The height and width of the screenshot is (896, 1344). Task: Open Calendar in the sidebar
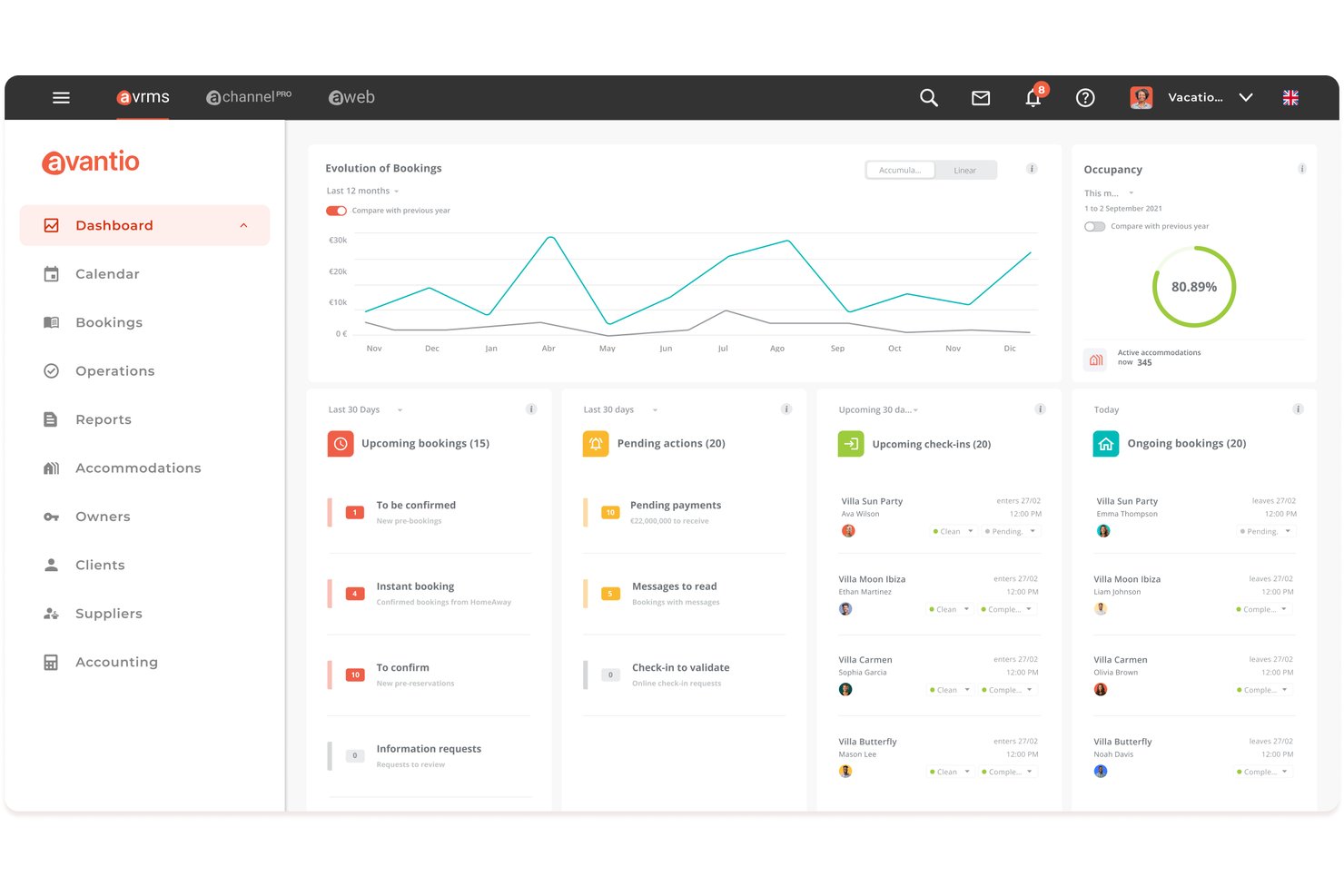(144, 274)
